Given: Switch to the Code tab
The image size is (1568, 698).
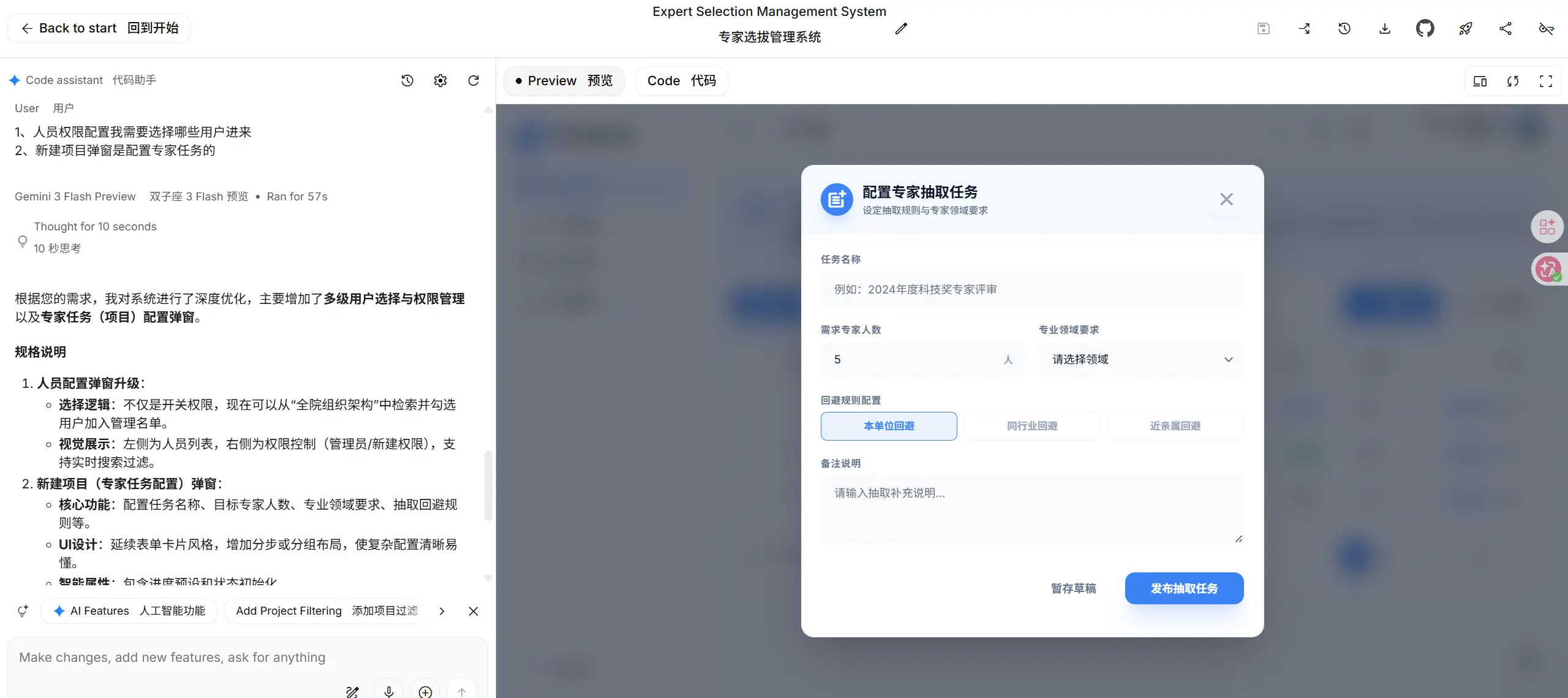Looking at the screenshot, I should click(681, 81).
